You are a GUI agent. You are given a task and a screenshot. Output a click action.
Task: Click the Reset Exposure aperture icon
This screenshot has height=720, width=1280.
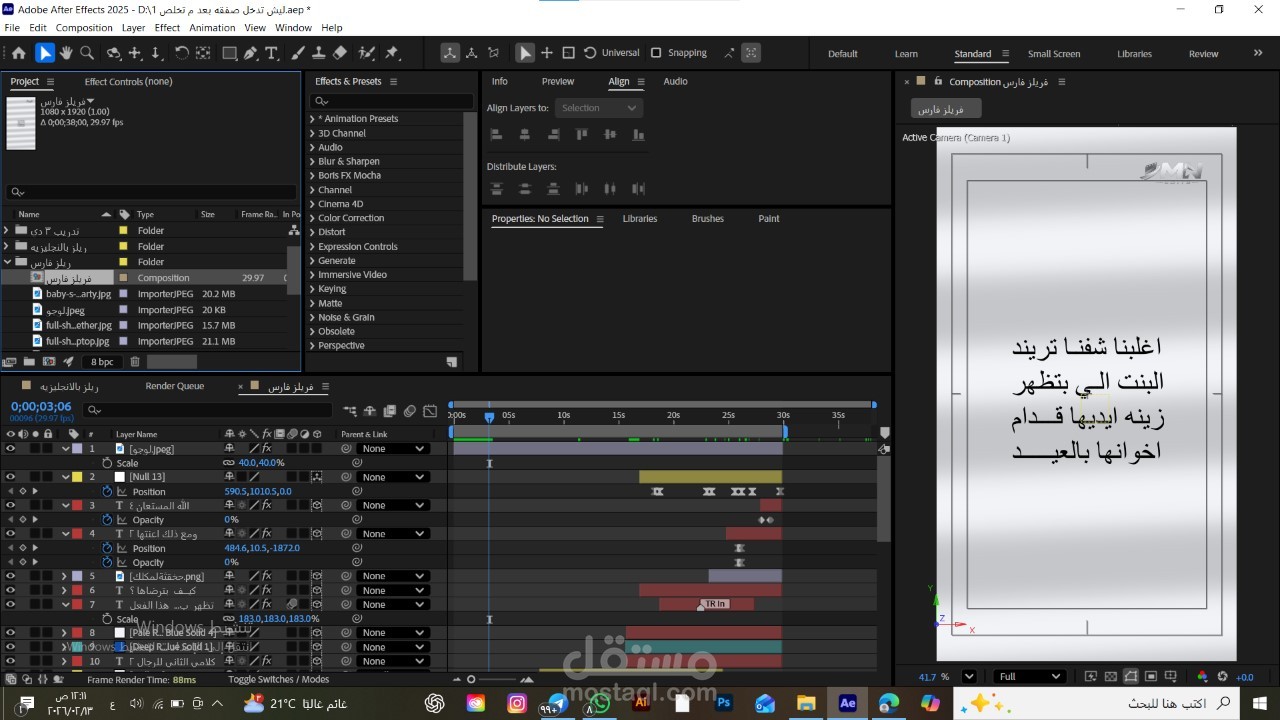tap(1222, 677)
